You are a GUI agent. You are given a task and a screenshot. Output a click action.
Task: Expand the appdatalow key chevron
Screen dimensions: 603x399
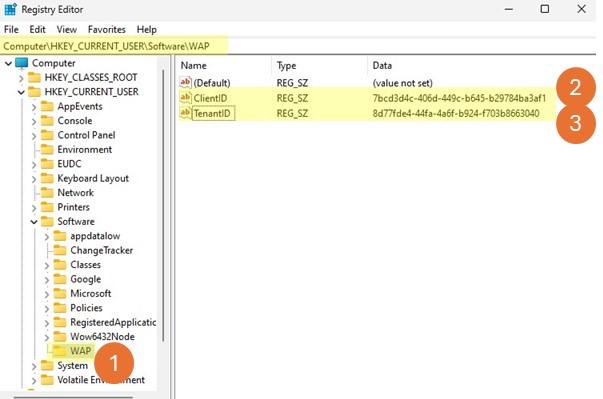47,236
